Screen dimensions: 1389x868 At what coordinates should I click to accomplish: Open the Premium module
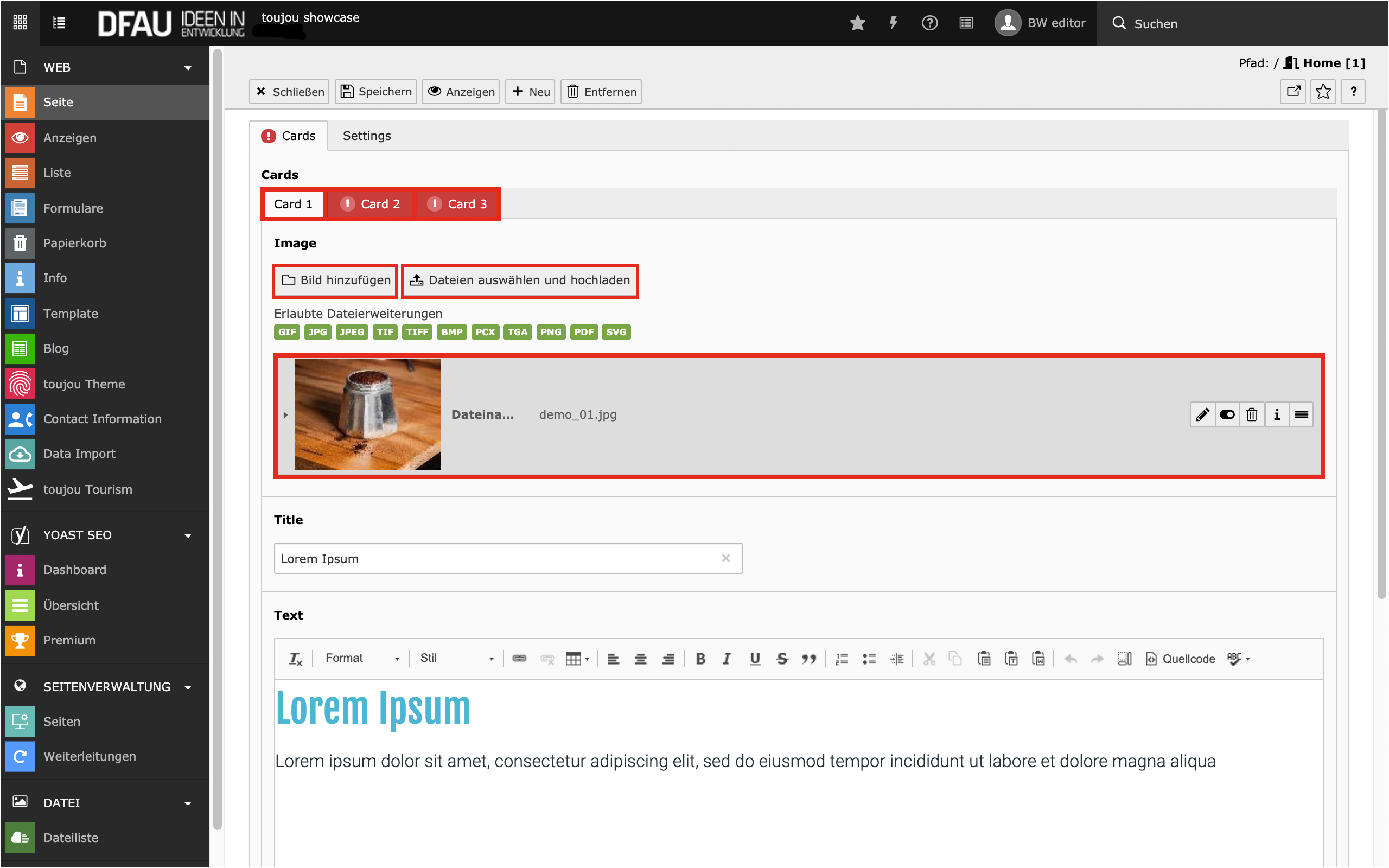click(x=105, y=640)
